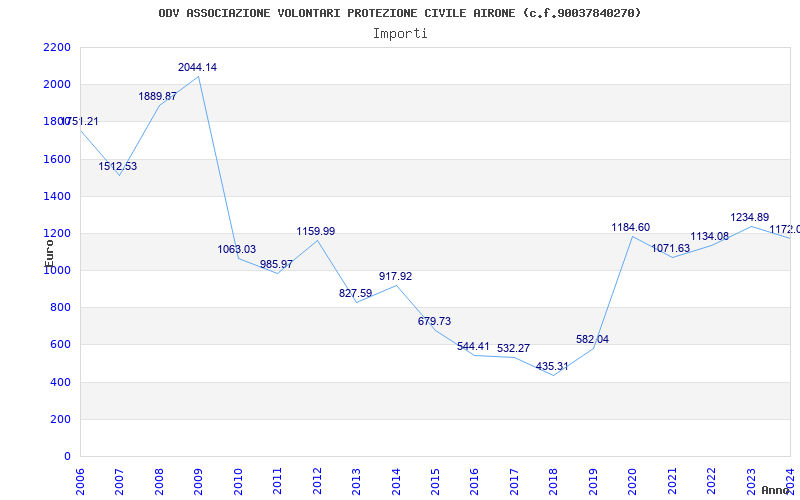Click the 2008 x-axis year label
The width and height of the screenshot is (800, 500).
[x=159, y=482]
